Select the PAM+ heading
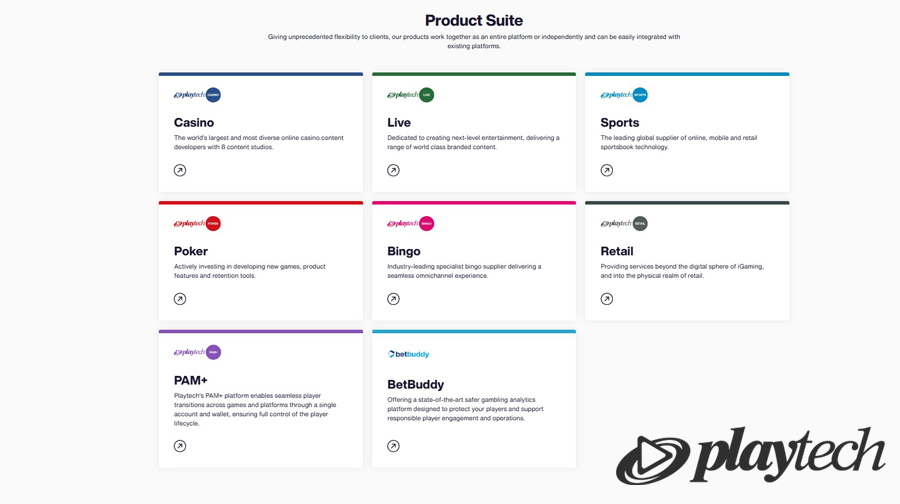The image size is (900, 504). pos(191,380)
